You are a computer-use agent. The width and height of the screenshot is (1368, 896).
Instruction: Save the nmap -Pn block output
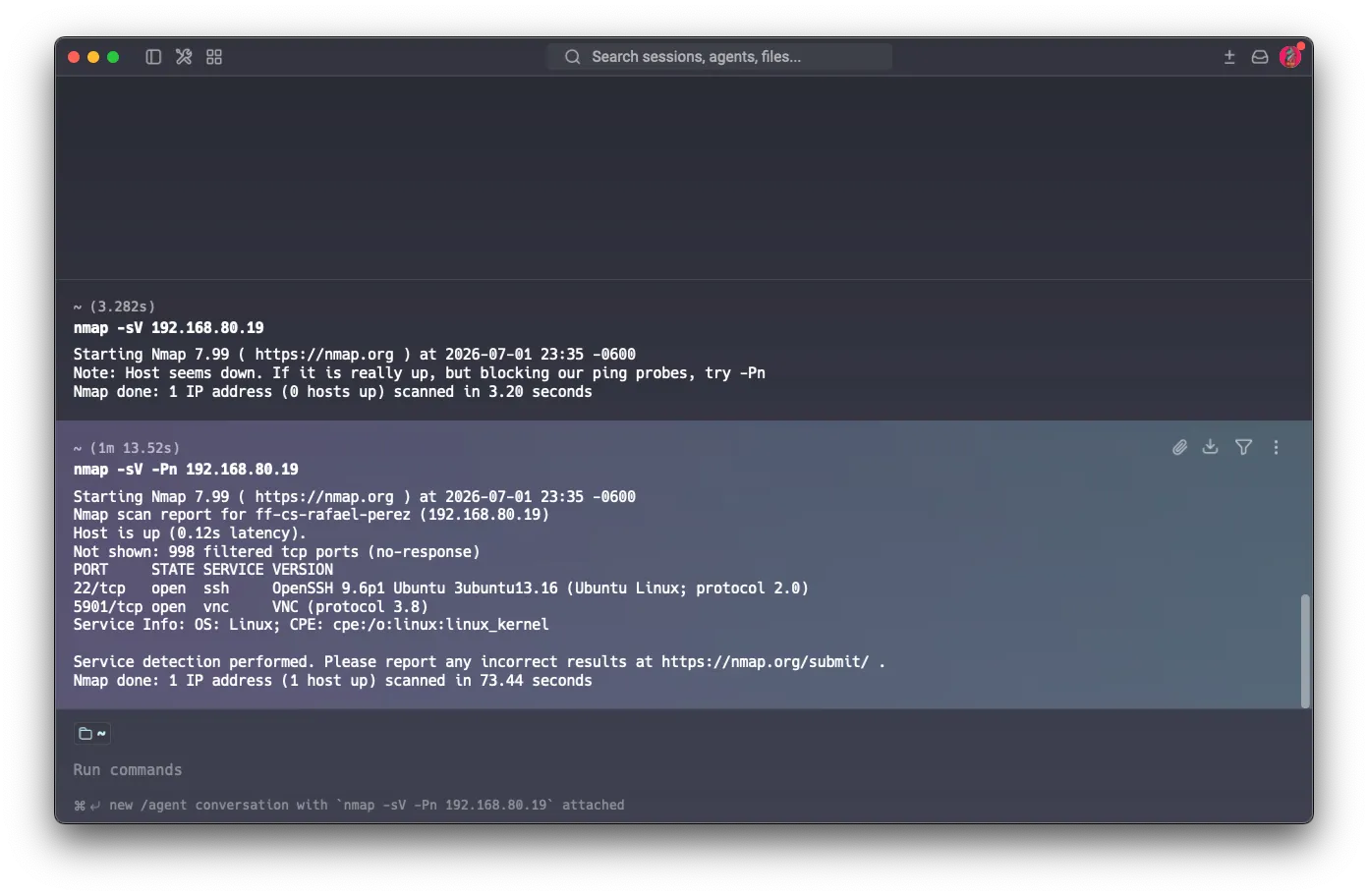1211,447
